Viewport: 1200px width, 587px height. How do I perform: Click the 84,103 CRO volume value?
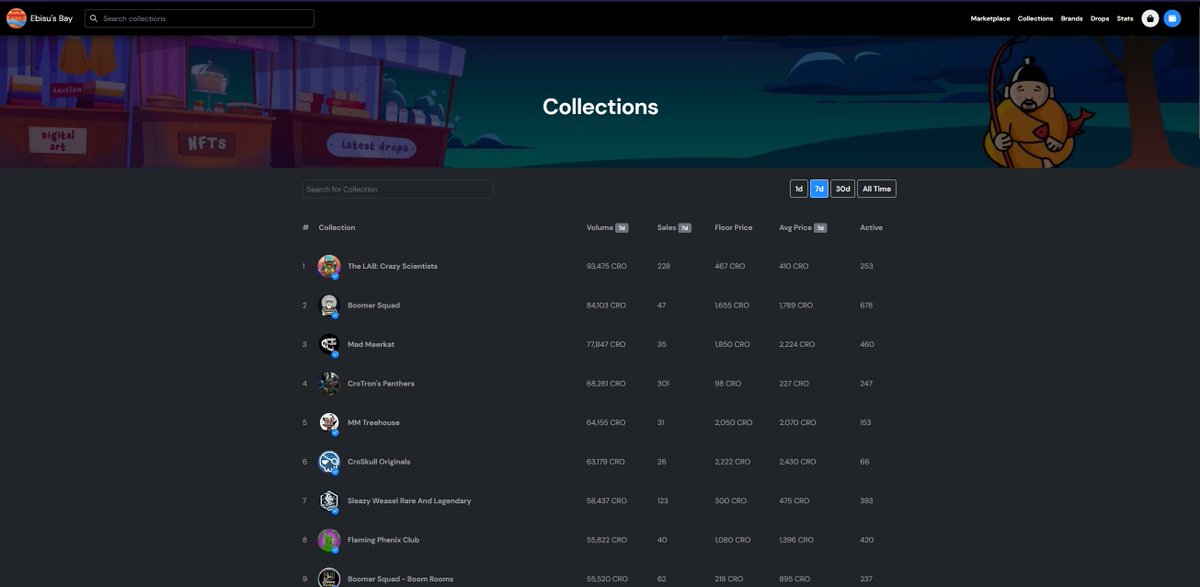click(x=606, y=305)
